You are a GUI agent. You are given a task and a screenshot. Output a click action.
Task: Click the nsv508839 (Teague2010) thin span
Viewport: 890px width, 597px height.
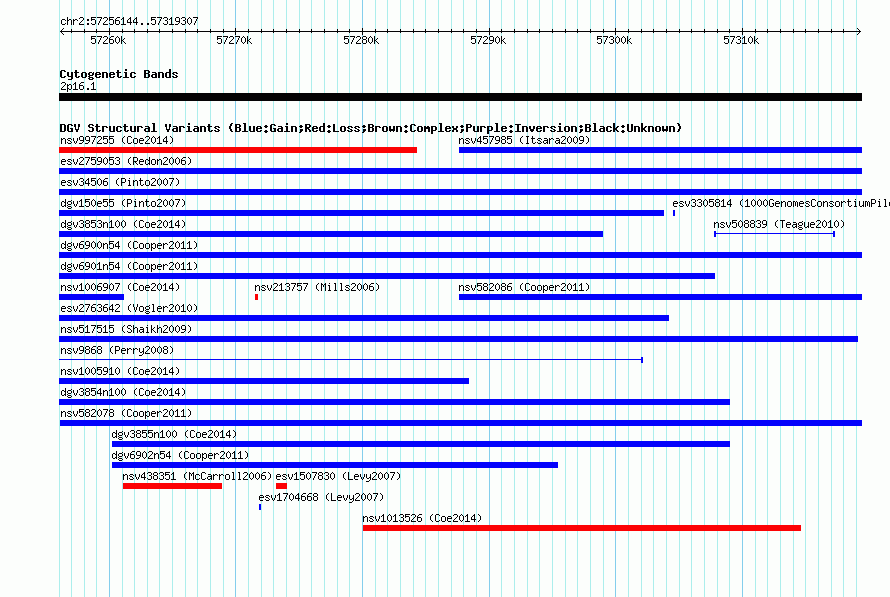coord(774,234)
